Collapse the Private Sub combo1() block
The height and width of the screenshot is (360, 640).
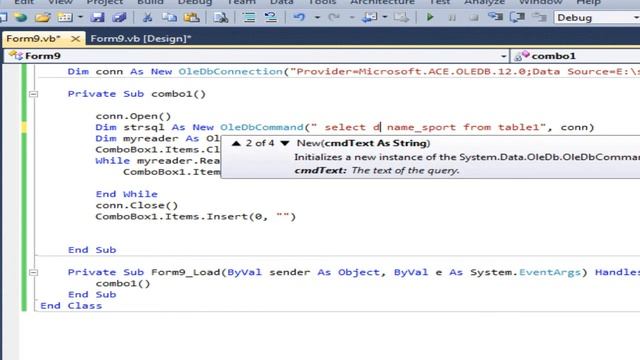point(33,94)
